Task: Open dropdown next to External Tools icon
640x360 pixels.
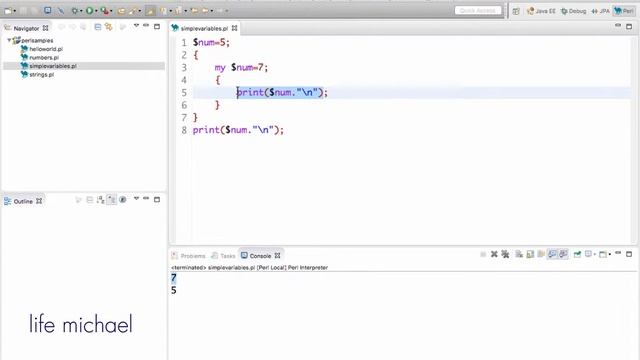Action: pos(111,11)
